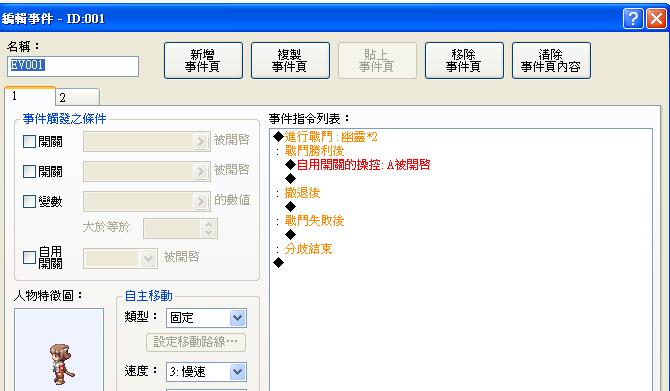This screenshot has width=670, height=391.
Task: Click the 新增事件頁 button
Action: click(203, 61)
